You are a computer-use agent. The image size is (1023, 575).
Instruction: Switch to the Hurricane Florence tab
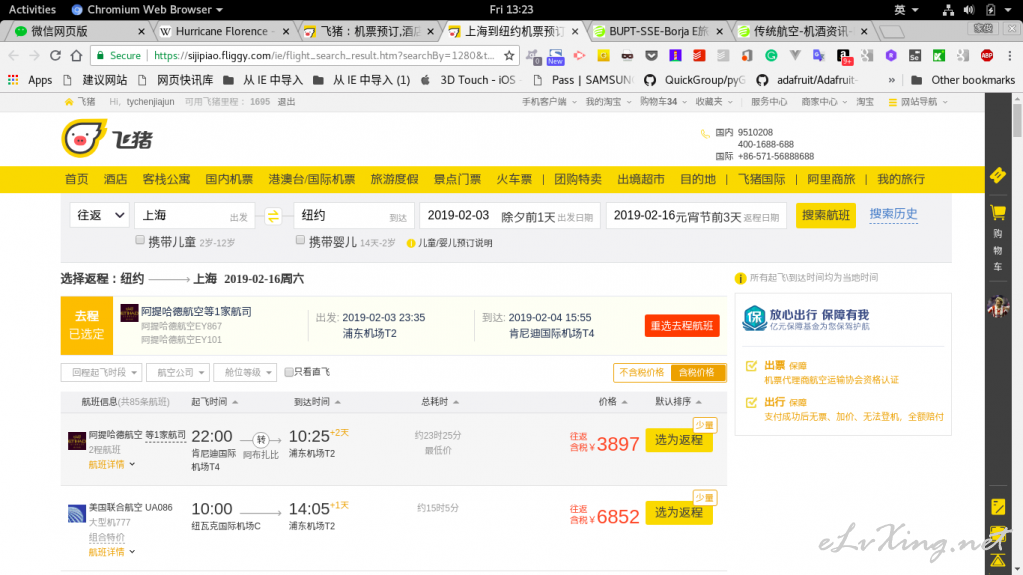coord(222,31)
